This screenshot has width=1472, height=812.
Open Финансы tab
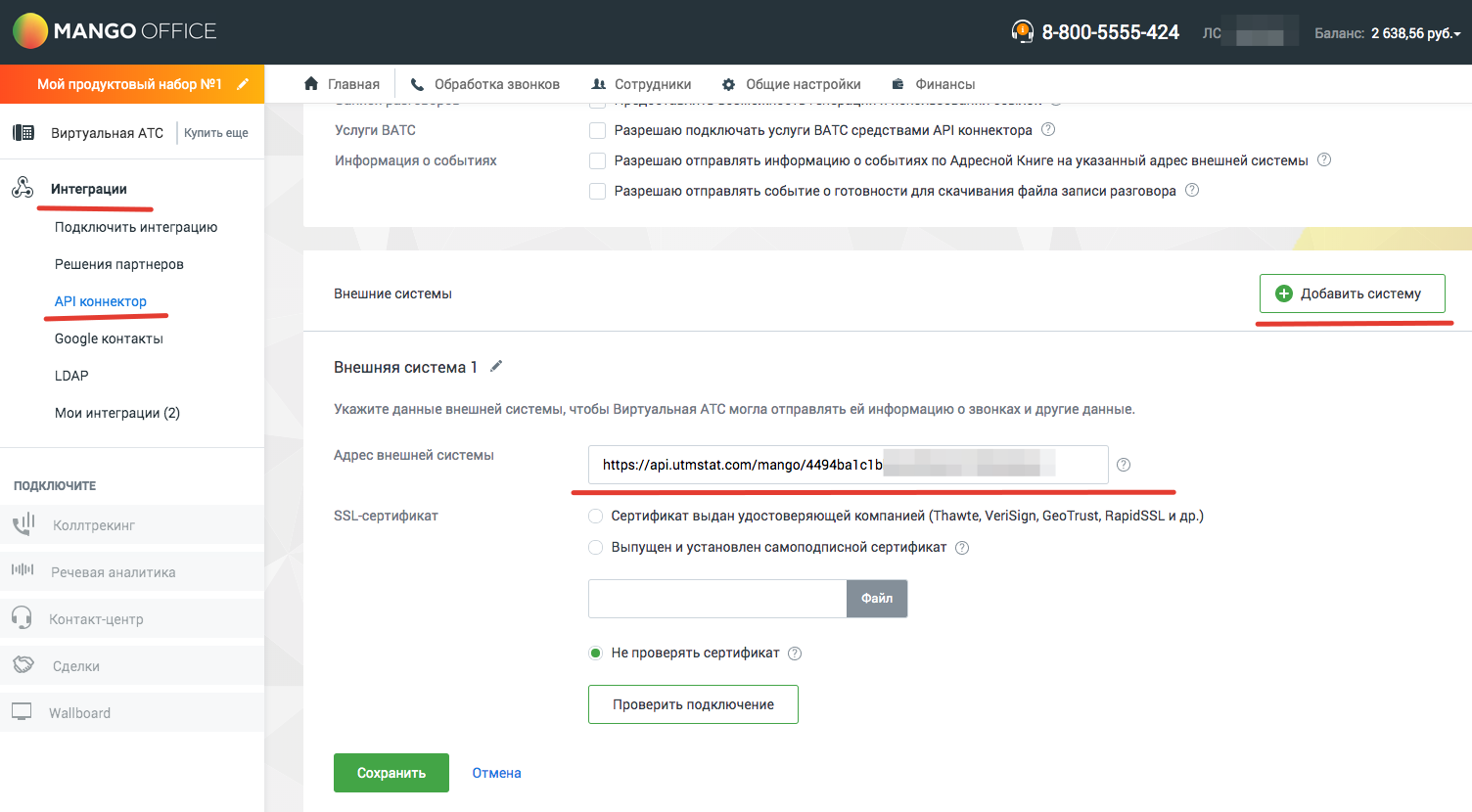(933, 84)
